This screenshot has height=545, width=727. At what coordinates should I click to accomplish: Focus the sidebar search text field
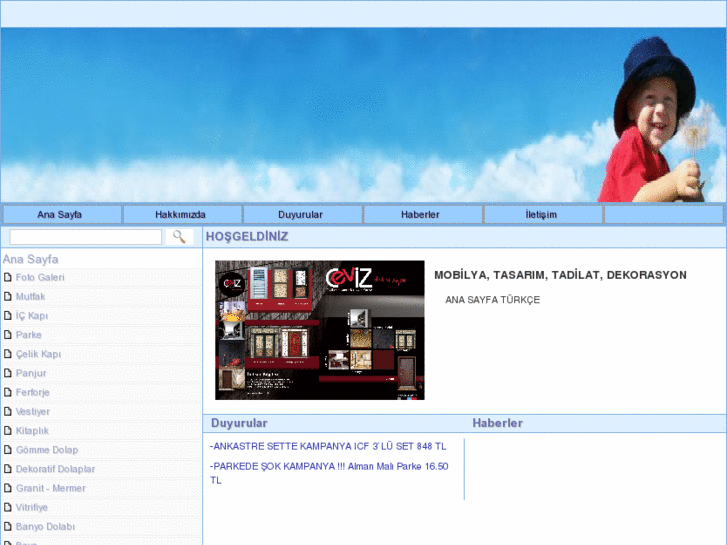click(x=86, y=237)
